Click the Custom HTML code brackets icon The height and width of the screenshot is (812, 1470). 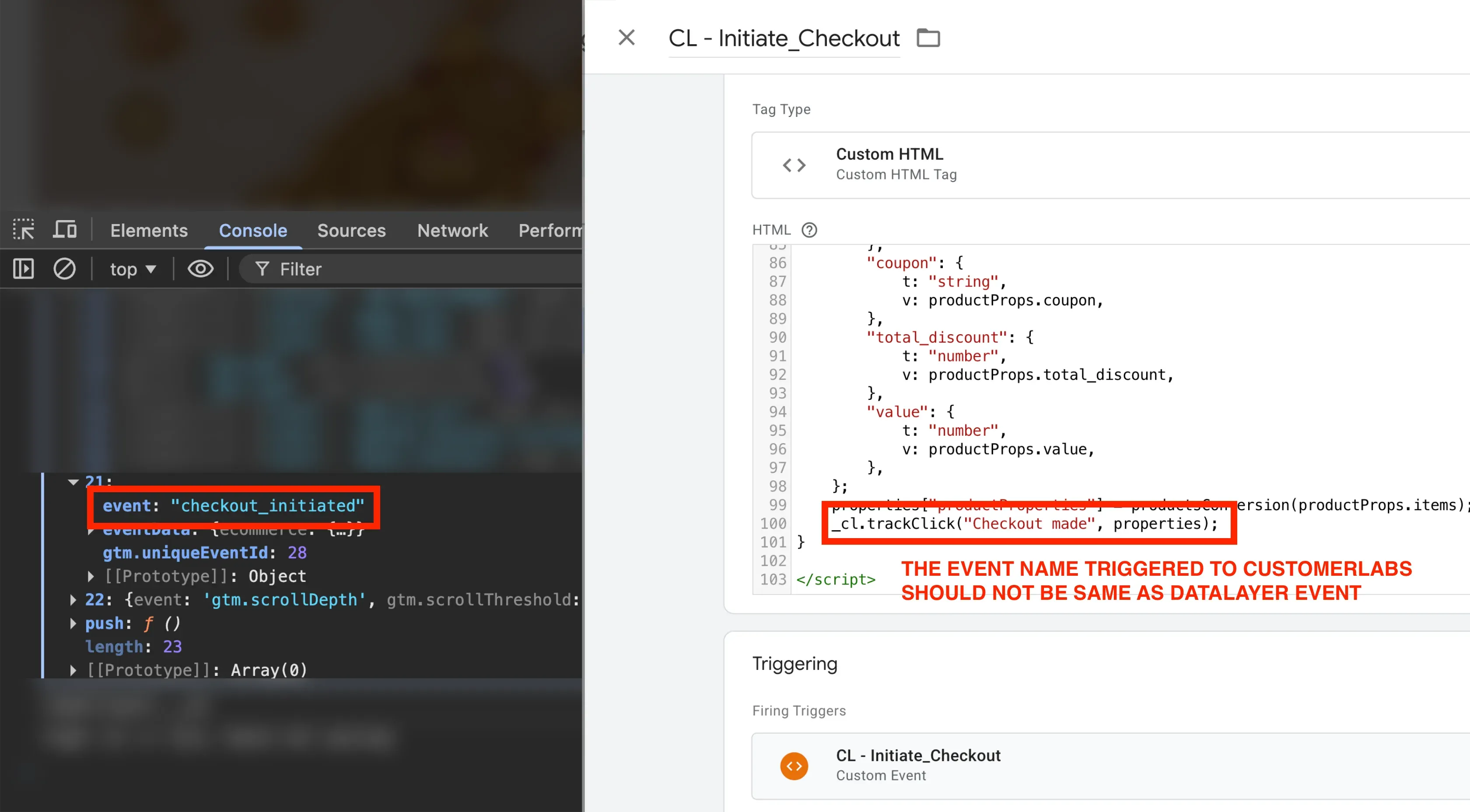(x=794, y=165)
